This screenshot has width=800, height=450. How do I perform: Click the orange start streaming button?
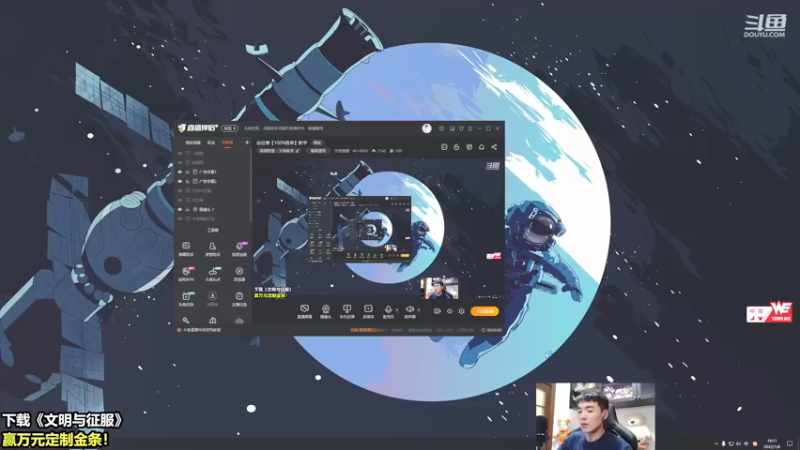coord(484,311)
